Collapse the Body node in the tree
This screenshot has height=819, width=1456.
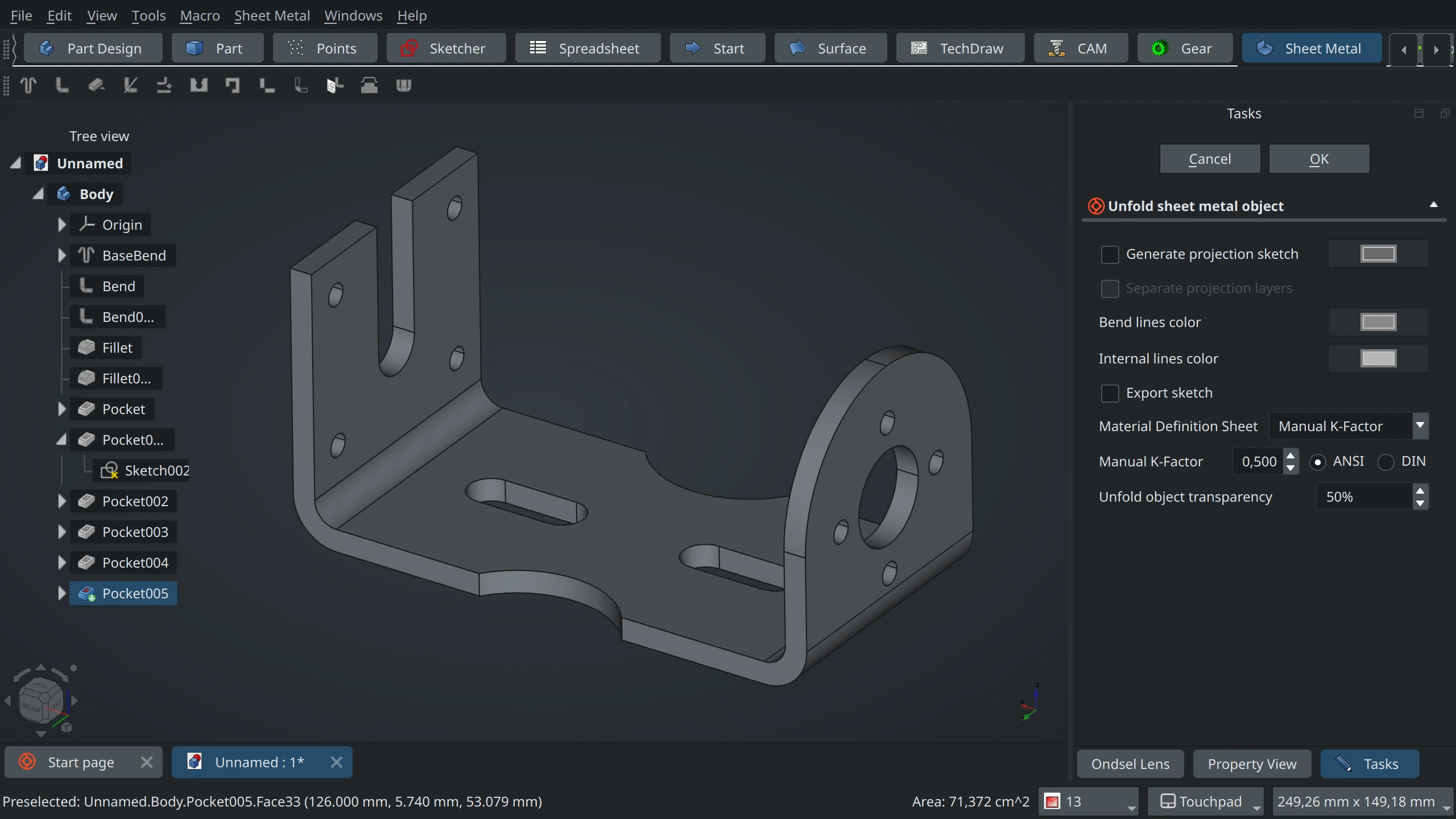pyautogui.click(x=38, y=194)
